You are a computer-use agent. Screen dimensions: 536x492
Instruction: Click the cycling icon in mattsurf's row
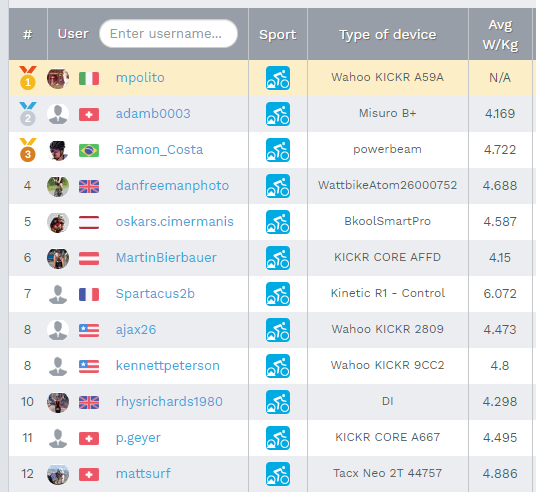278,474
